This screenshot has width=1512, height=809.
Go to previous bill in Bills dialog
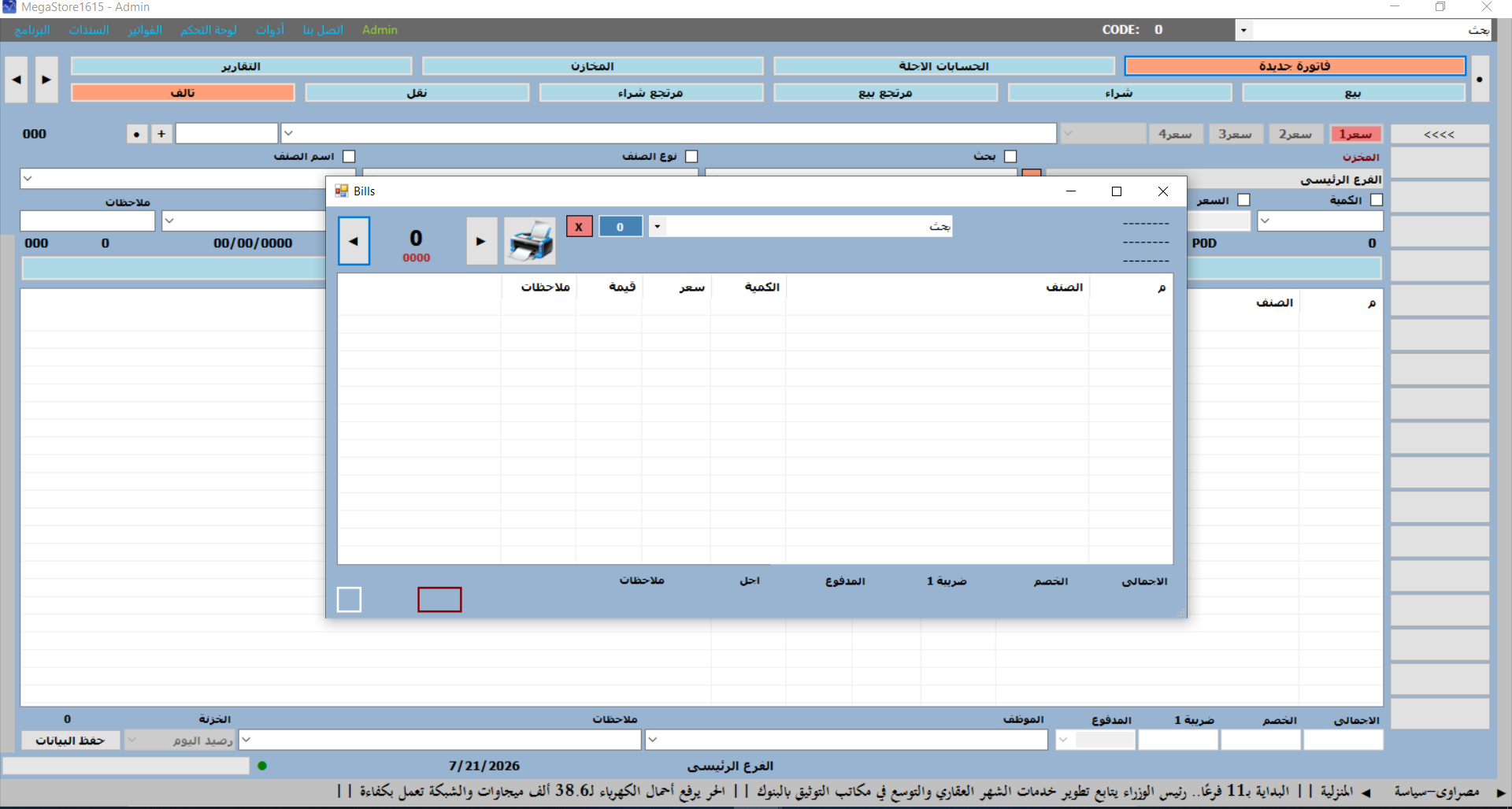pos(354,241)
